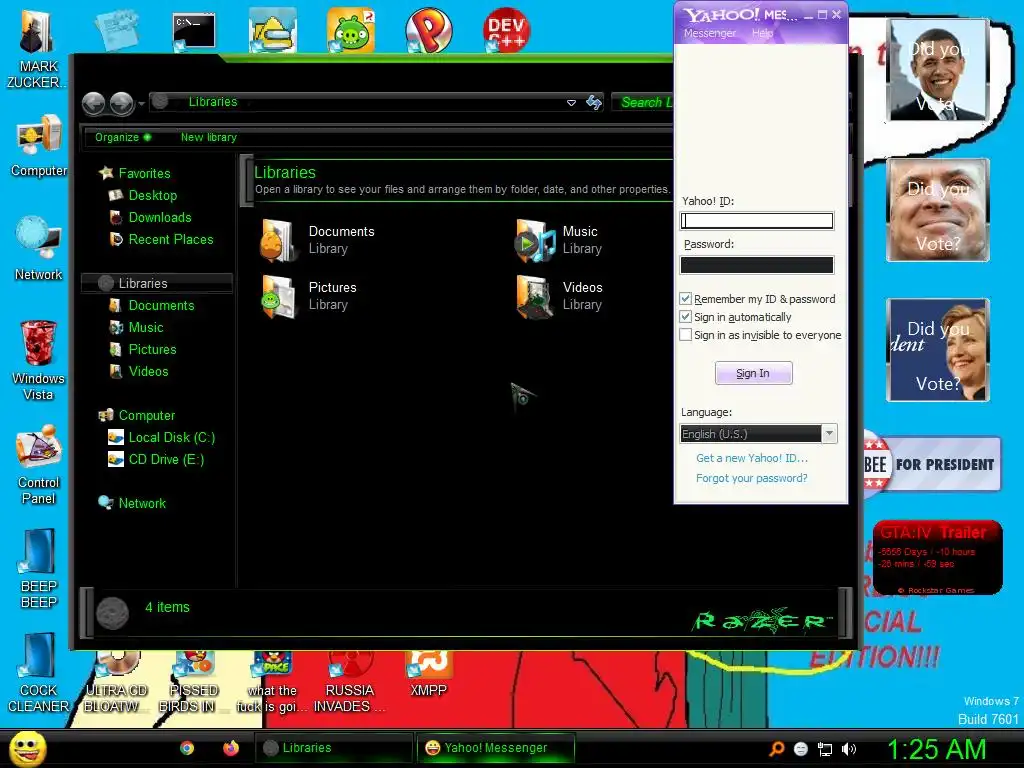Click the smiley Start button

click(27, 748)
